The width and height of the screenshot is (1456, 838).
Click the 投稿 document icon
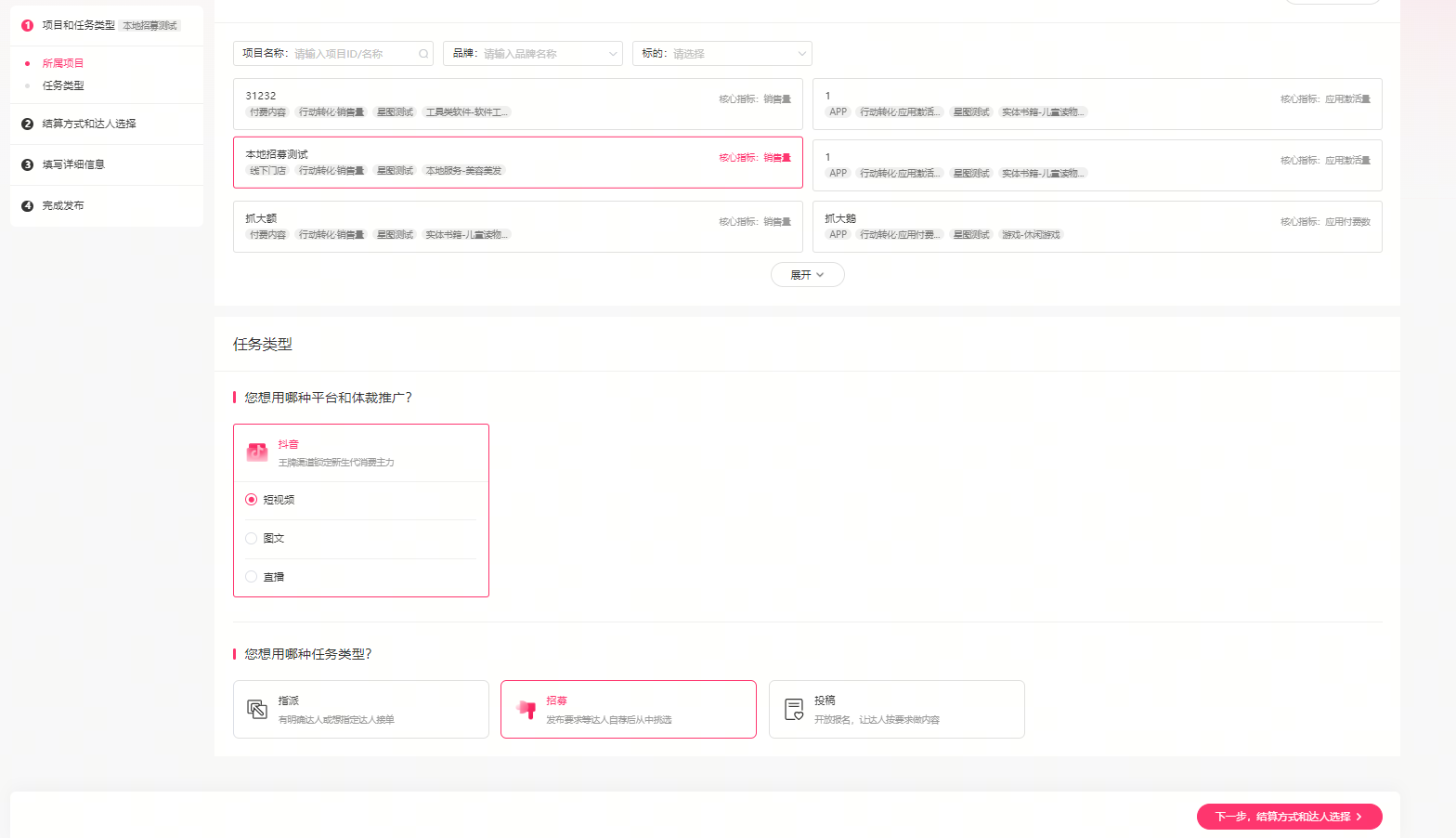click(794, 710)
